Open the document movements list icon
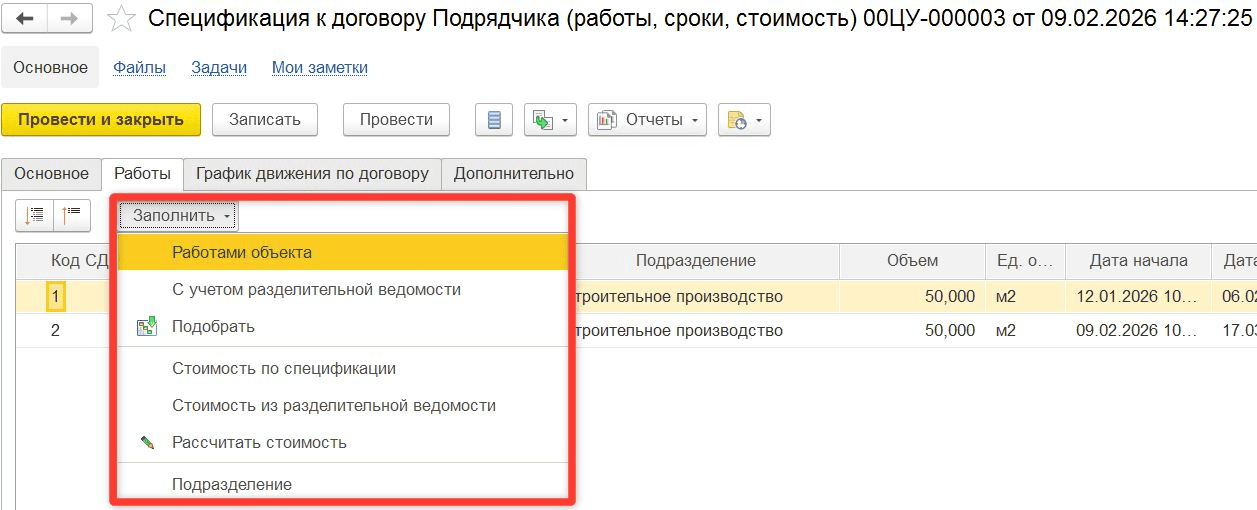The image size is (1257, 510). (x=493, y=120)
